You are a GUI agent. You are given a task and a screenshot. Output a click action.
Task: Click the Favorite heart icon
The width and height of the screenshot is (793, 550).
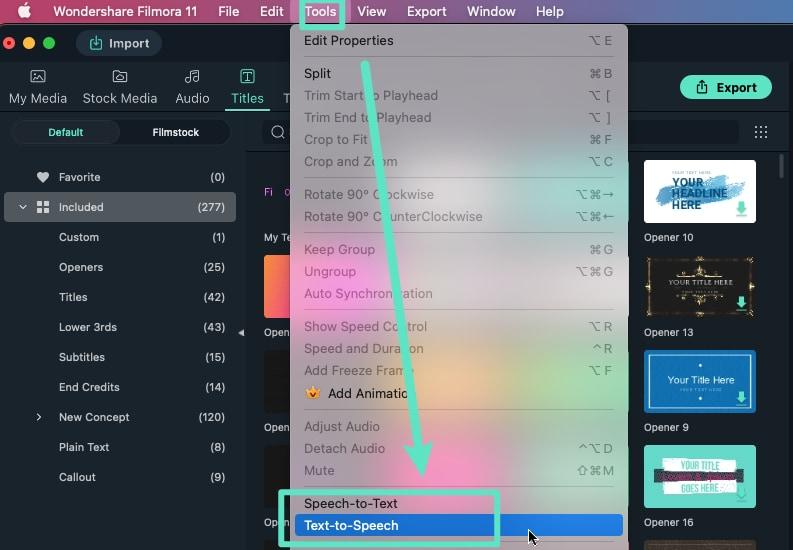click(x=43, y=177)
